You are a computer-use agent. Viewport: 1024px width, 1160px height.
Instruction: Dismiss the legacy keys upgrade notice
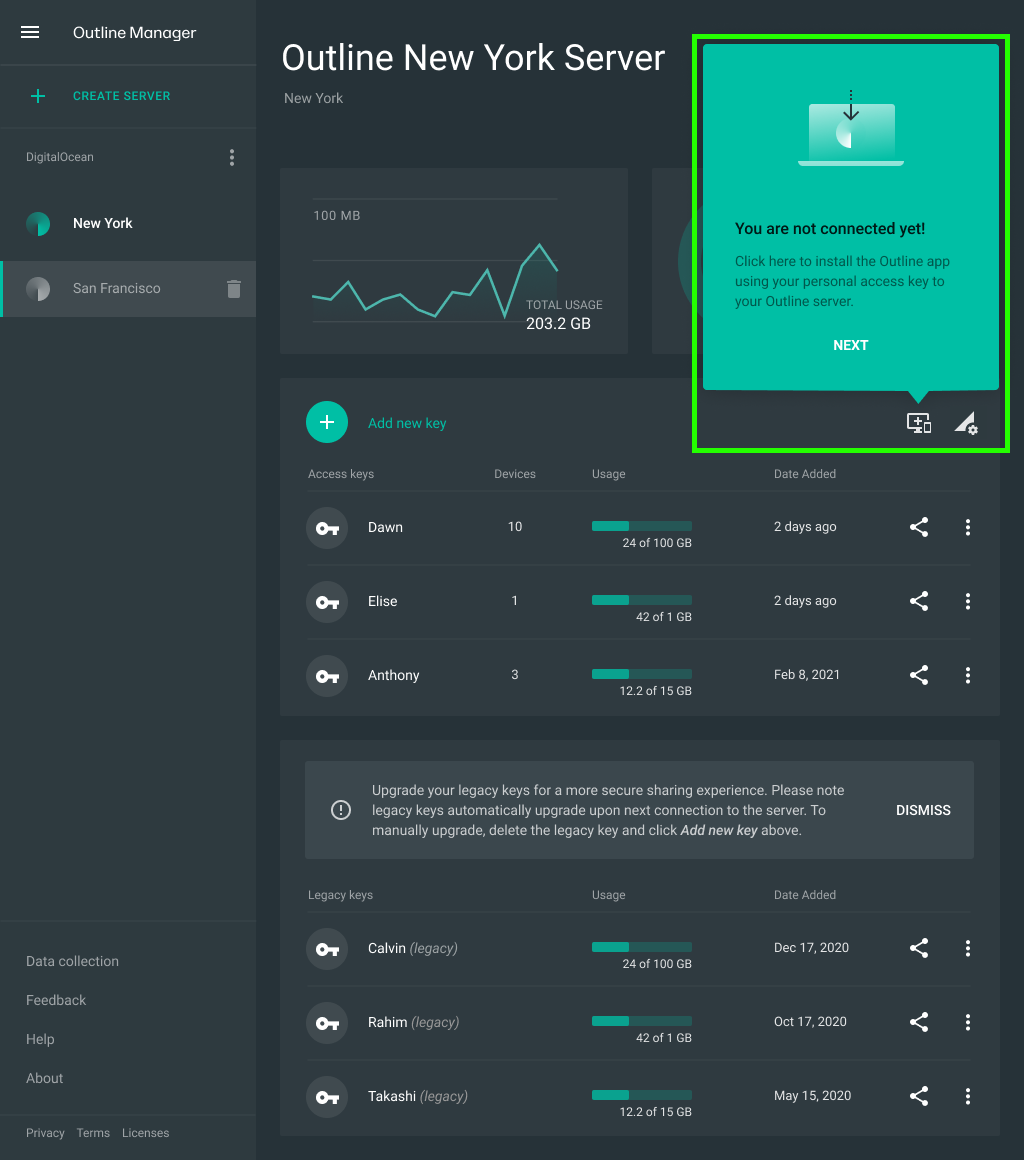(x=923, y=810)
